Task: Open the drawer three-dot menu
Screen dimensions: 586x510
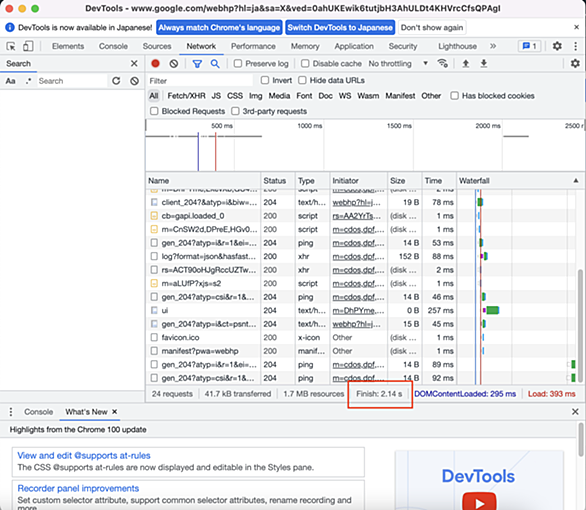Action: (x=11, y=412)
